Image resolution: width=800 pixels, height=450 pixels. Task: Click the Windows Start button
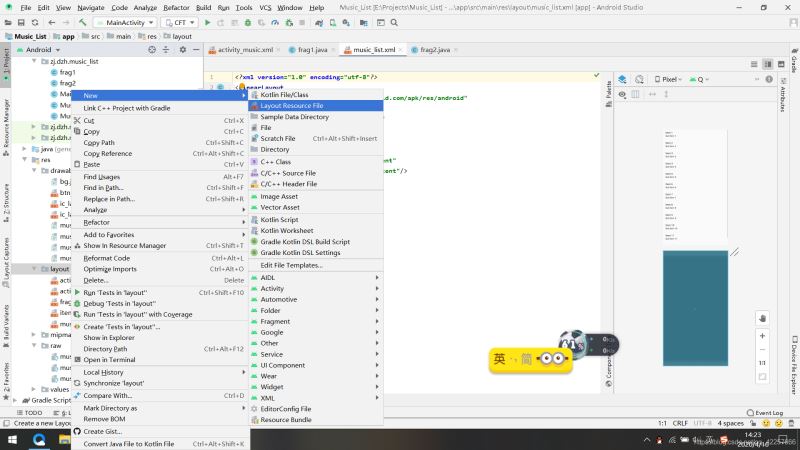[11, 439]
